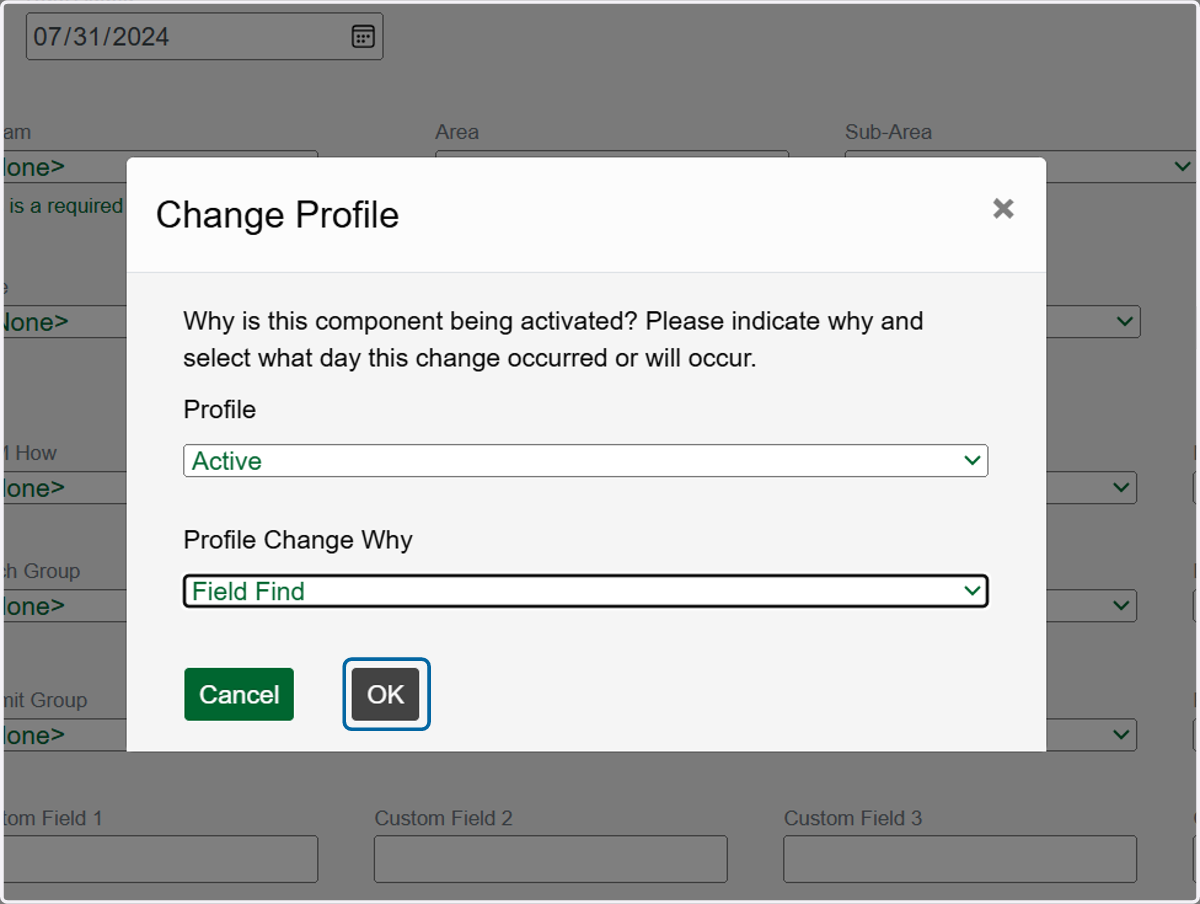Open the Profile dropdown showing Active
Viewport: 1200px width, 904px height.
[x=586, y=461]
